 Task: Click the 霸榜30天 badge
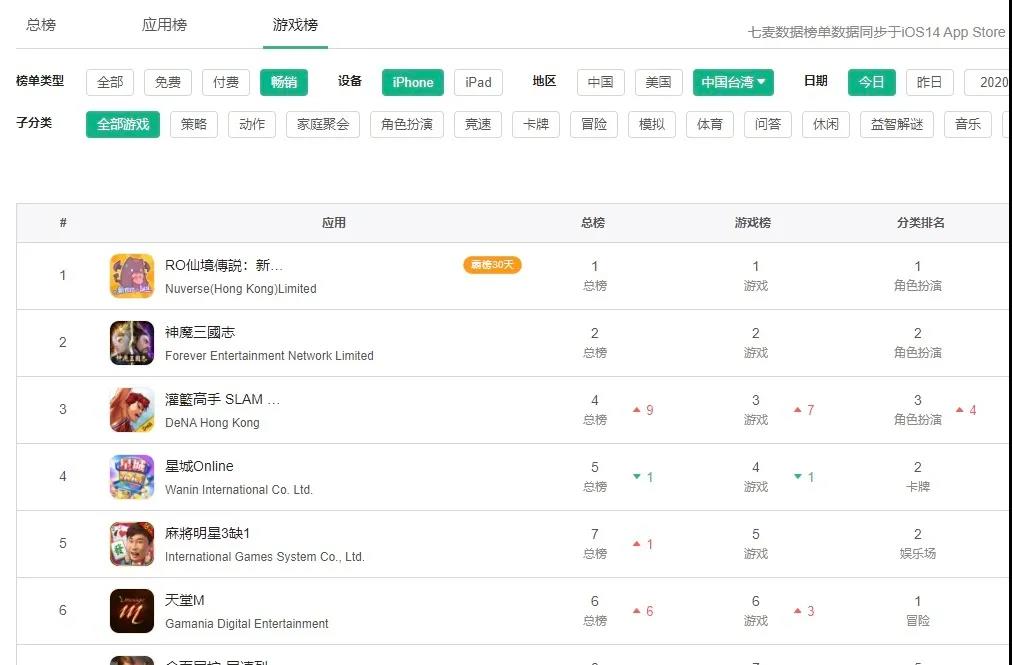tap(492, 265)
